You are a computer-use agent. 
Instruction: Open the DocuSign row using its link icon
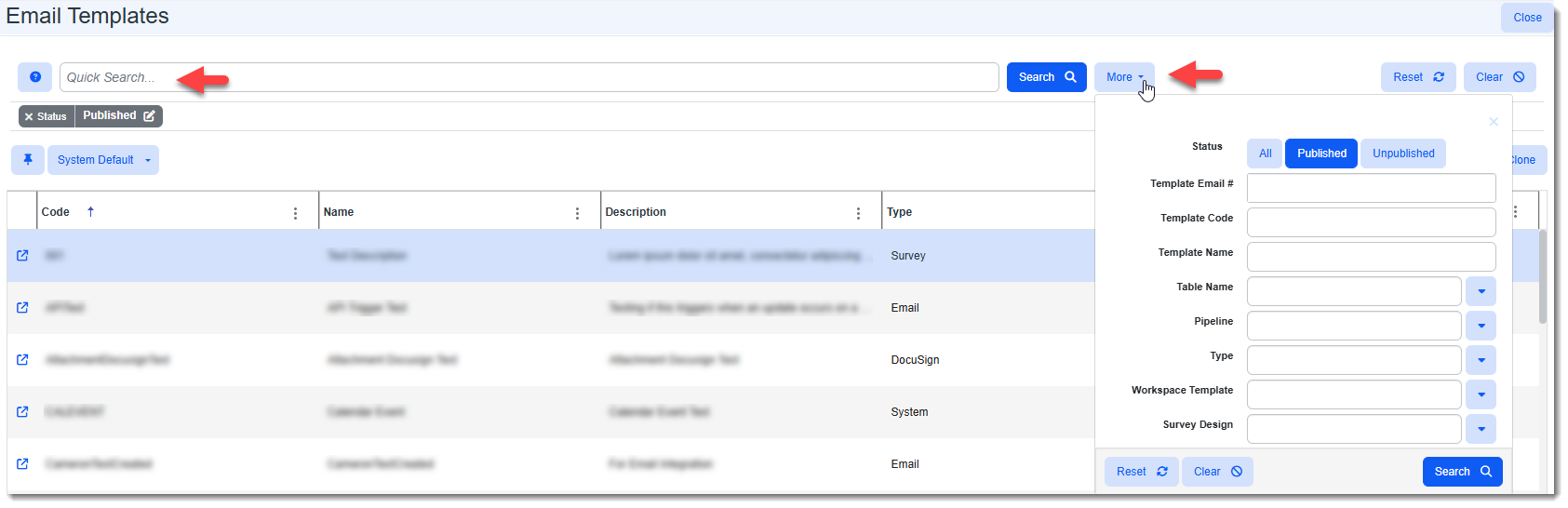(x=22, y=359)
